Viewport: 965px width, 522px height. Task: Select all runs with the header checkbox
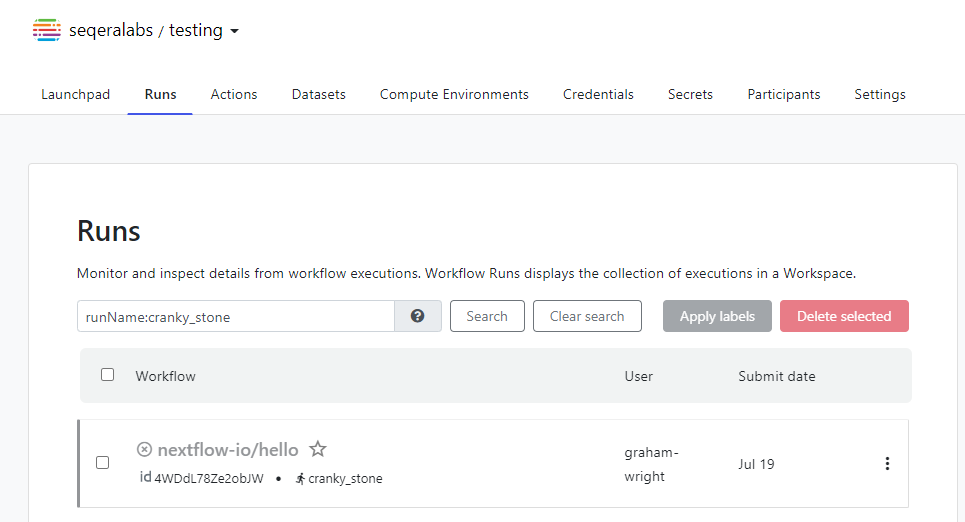pos(108,375)
